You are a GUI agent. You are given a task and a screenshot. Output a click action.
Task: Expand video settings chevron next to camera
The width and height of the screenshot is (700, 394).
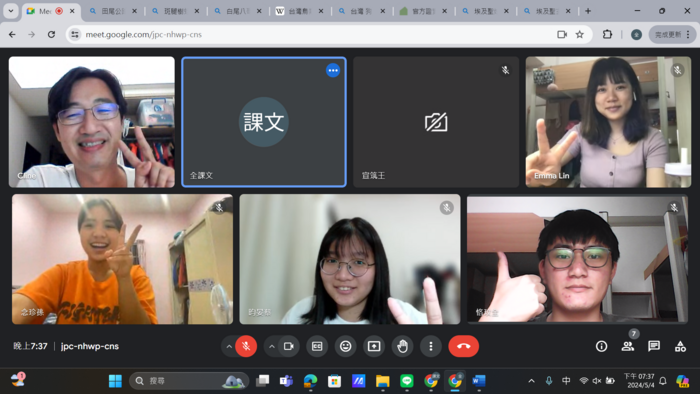[x=271, y=346]
